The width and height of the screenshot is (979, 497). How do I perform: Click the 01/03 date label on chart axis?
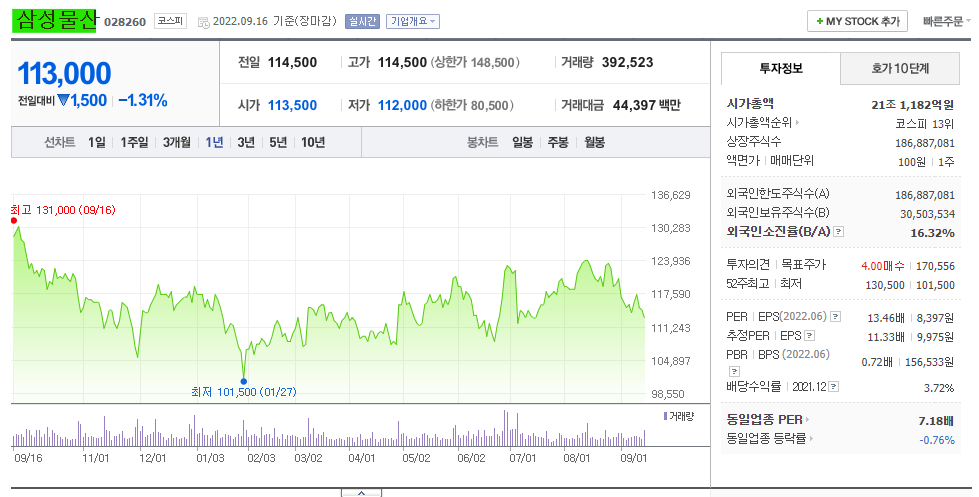(210, 458)
